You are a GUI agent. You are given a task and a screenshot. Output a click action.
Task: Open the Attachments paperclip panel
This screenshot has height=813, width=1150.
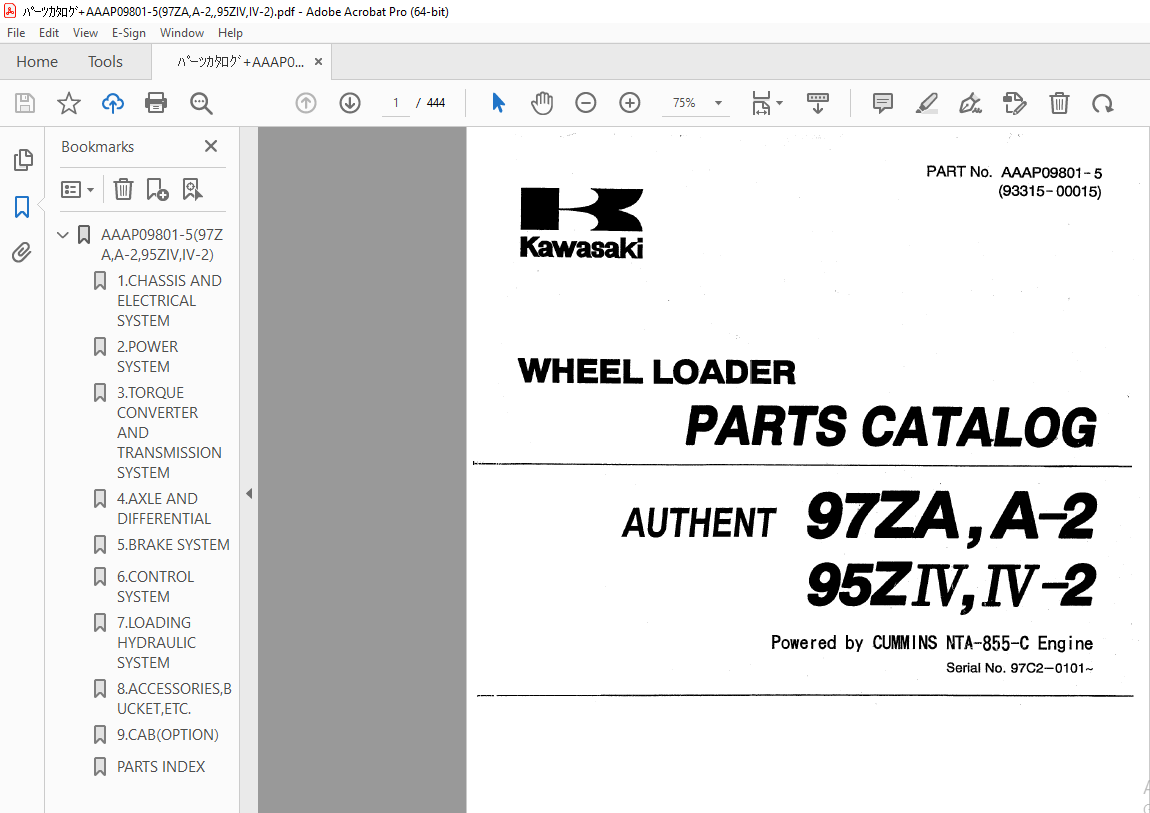22,253
